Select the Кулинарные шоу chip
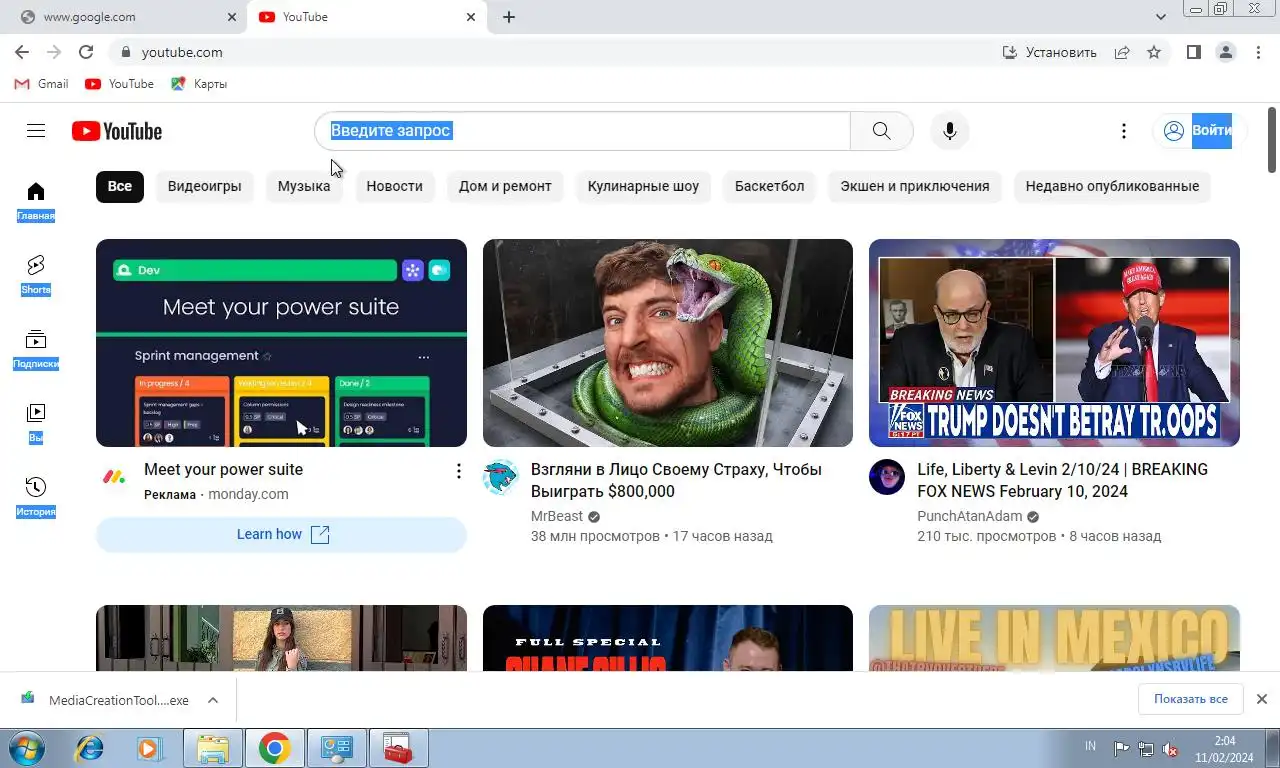This screenshot has height=768, width=1280. [643, 186]
